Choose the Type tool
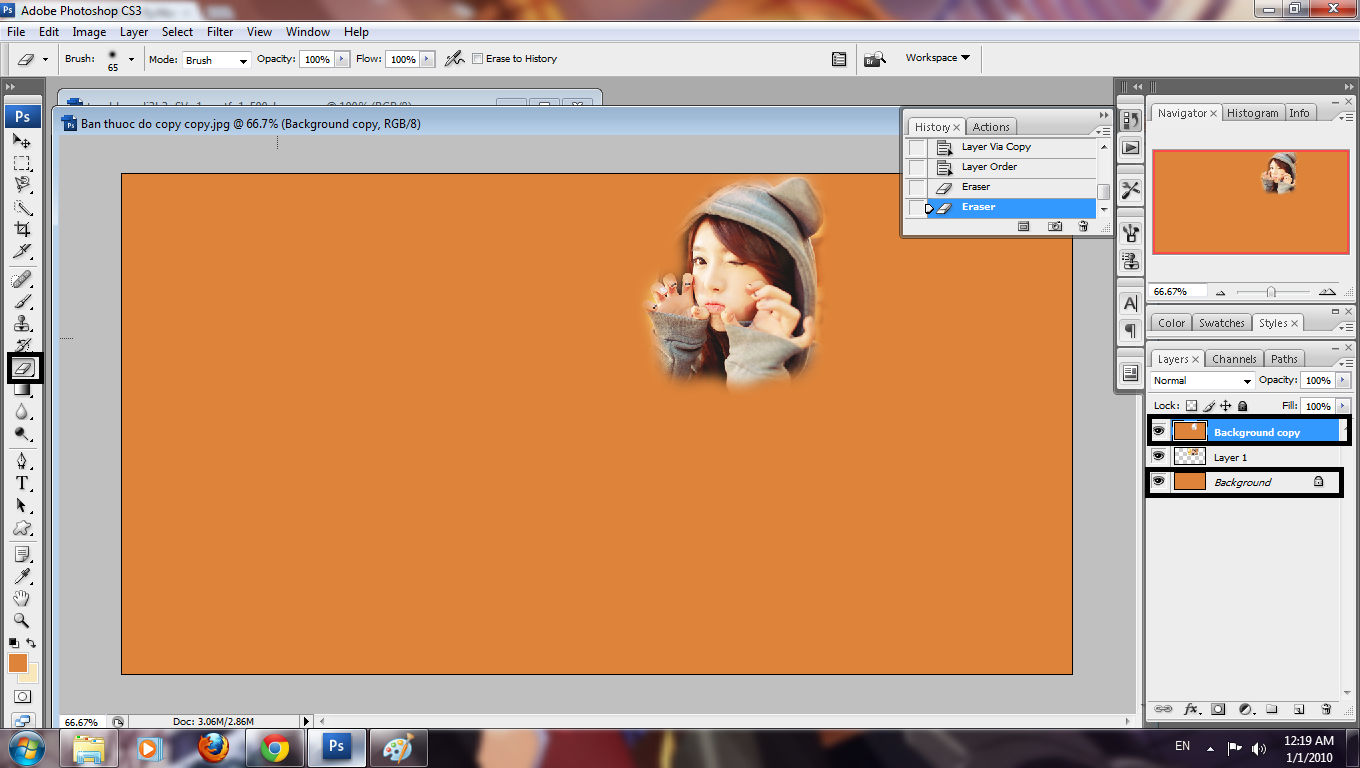This screenshot has height=768, width=1360. (x=22, y=483)
